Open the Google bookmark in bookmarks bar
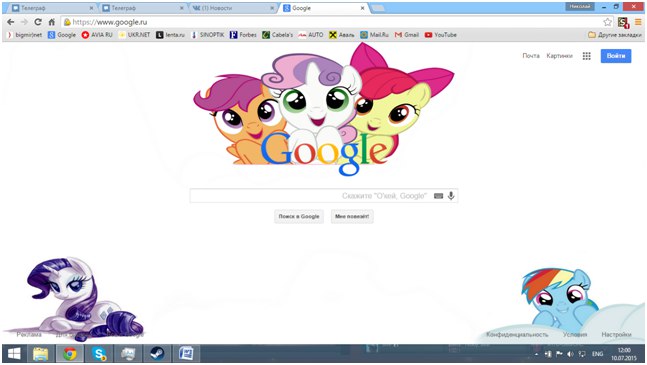The width and height of the screenshot is (647, 365). pos(62,35)
